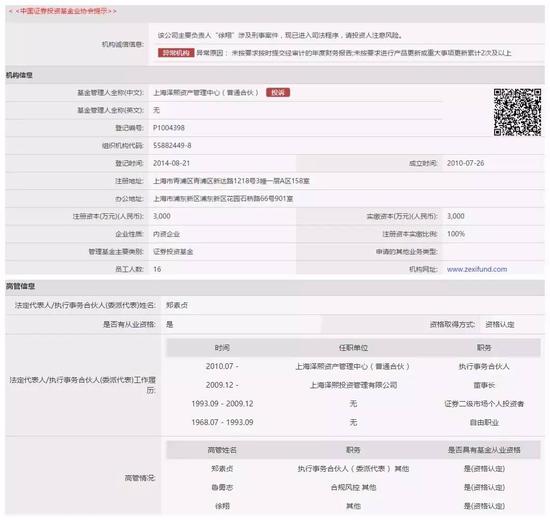Click the 任职单位 column header
Image resolution: width=550 pixels, height=520 pixels.
tap(353, 348)
